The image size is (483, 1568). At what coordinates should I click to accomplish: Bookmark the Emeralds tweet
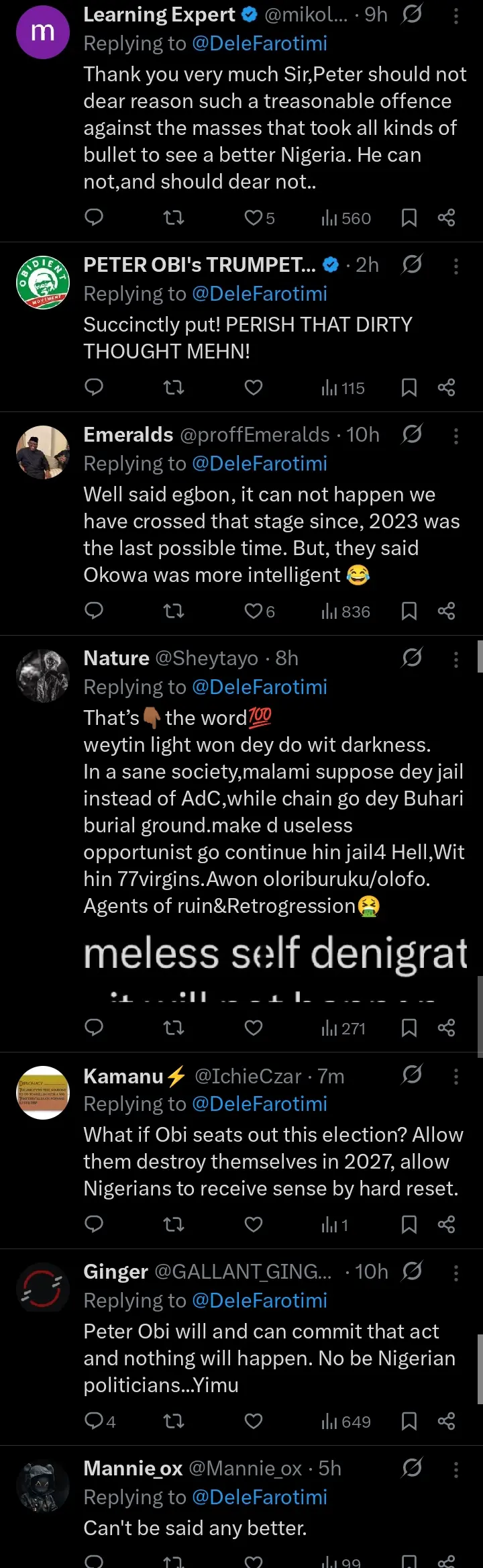(x=409, y=611)
